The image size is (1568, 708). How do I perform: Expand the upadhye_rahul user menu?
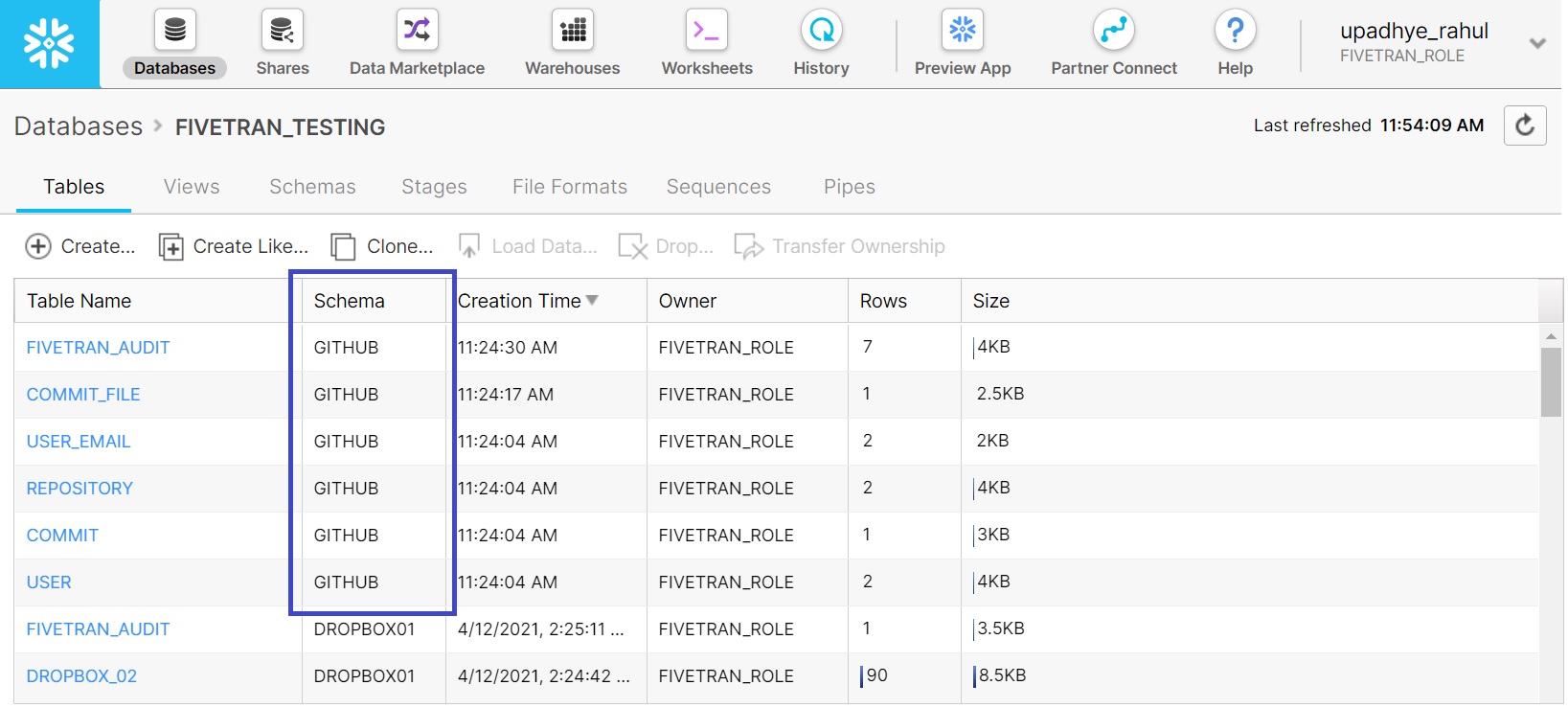click(x=1537, y=43)
